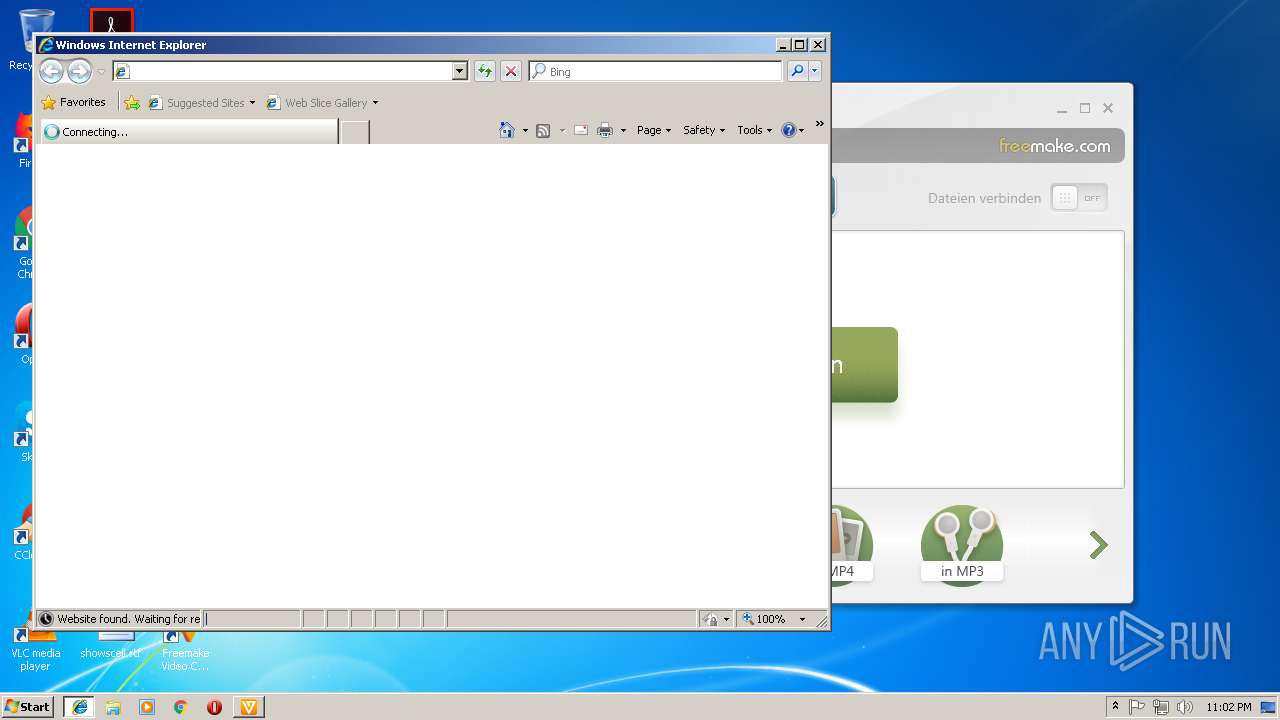This screenshot has height=720, width=1280.
Task: Click the green Refresh button
Action: 485,71
